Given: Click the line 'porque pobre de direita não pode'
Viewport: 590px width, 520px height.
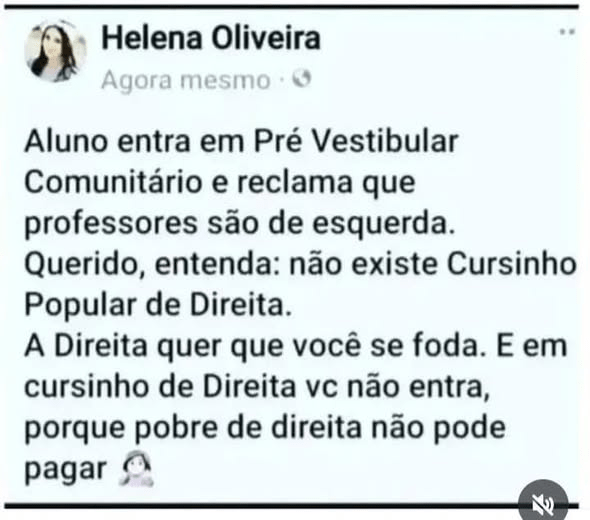Looking at the screenshot, I should click(265, 428).
